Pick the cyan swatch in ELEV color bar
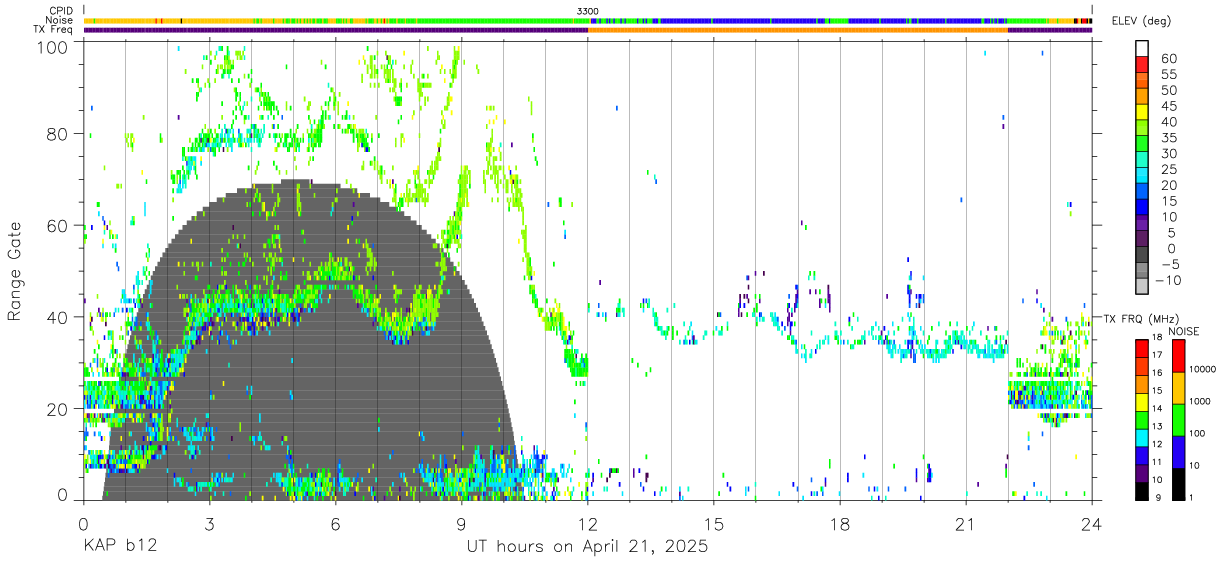 pyautogui.click(x=1141, y=174)
